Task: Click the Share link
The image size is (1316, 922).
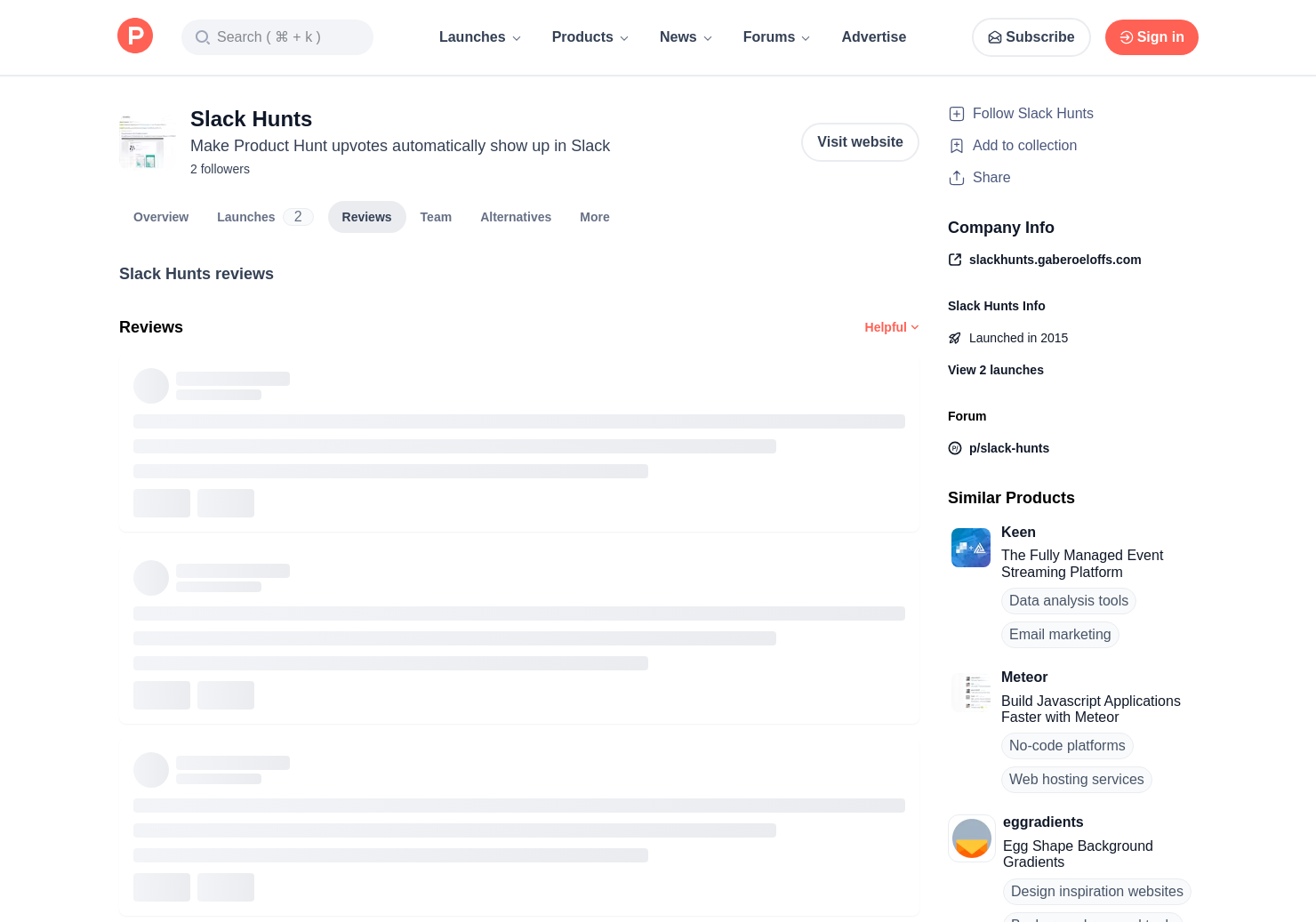Action: click(991, 178)
